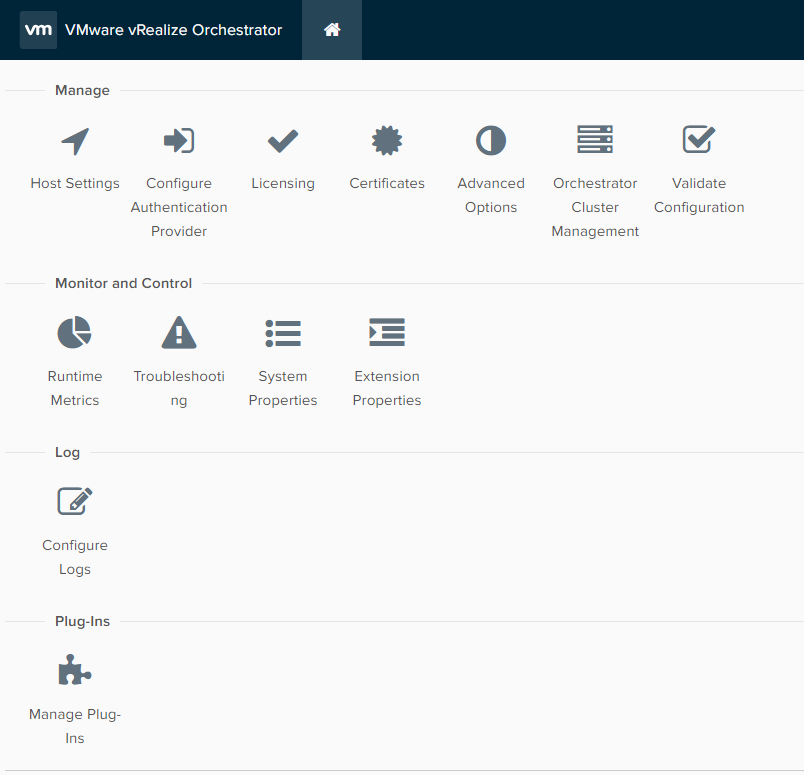Screen dimensions: 804x775
Task: Click the Host Settings label
Action: [x=75, y=183]
